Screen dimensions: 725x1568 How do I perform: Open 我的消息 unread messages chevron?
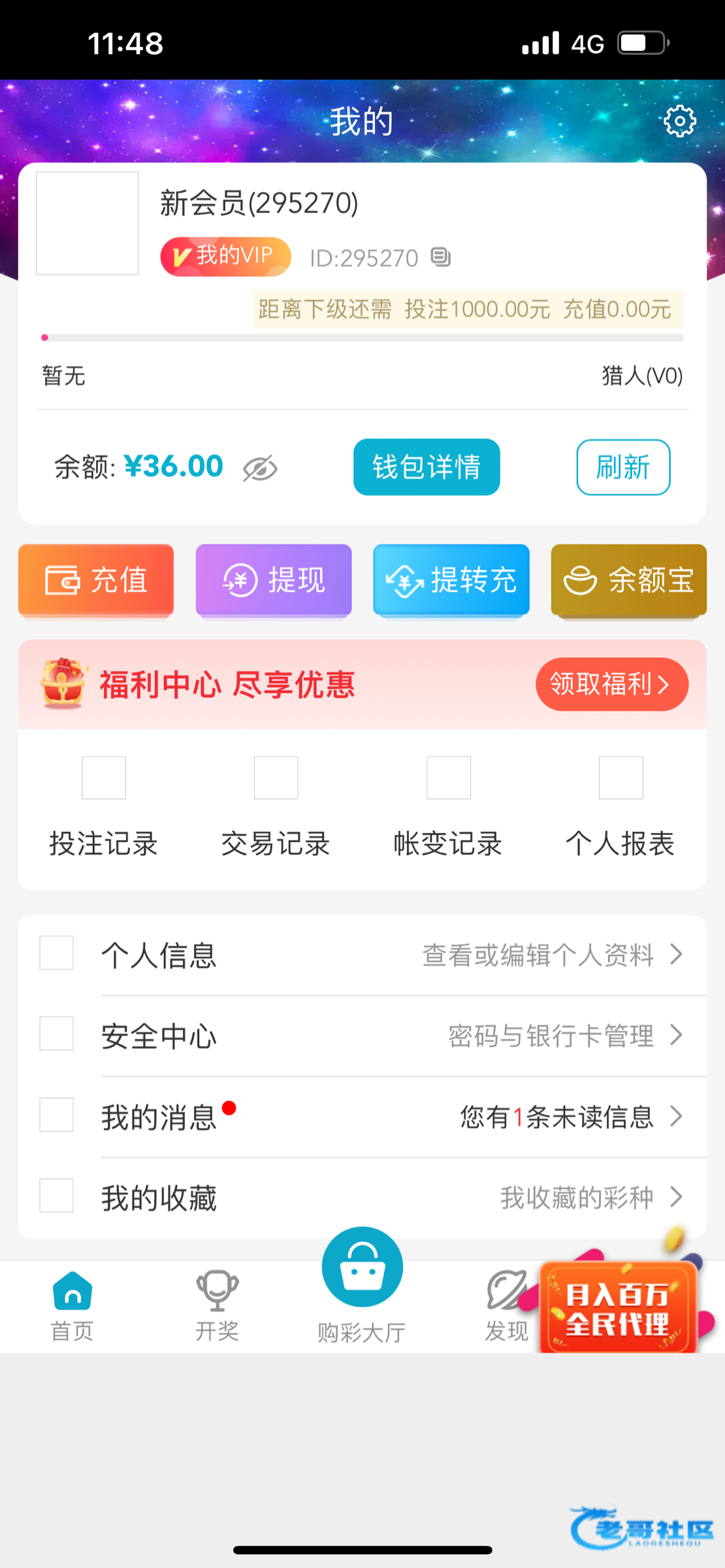[x=677, y=1116]
